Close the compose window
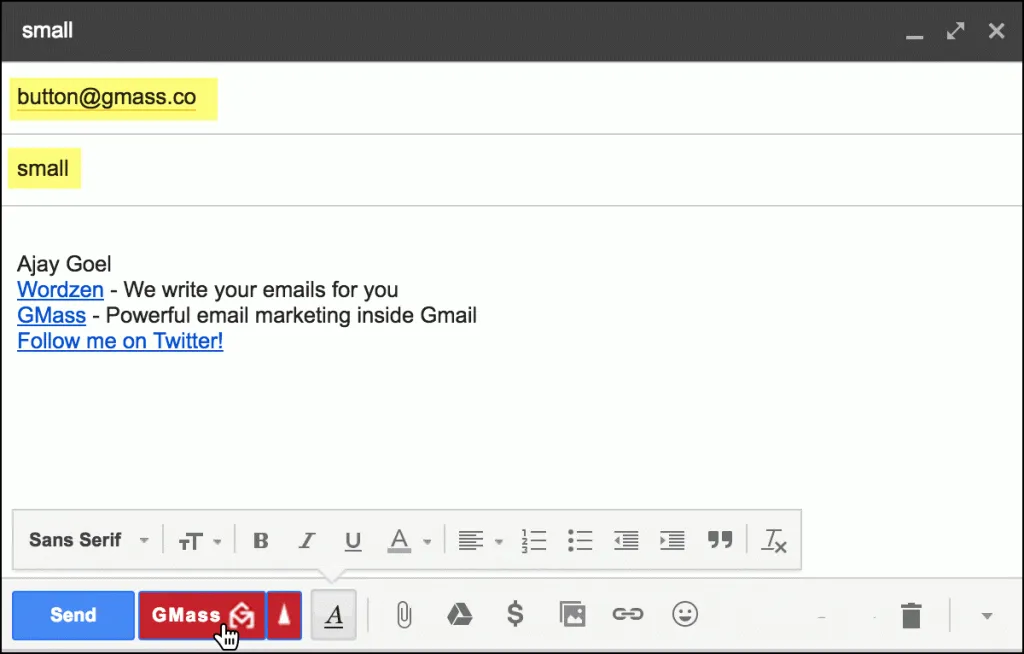Screen dimensions: 1024x654 point(997,31)
